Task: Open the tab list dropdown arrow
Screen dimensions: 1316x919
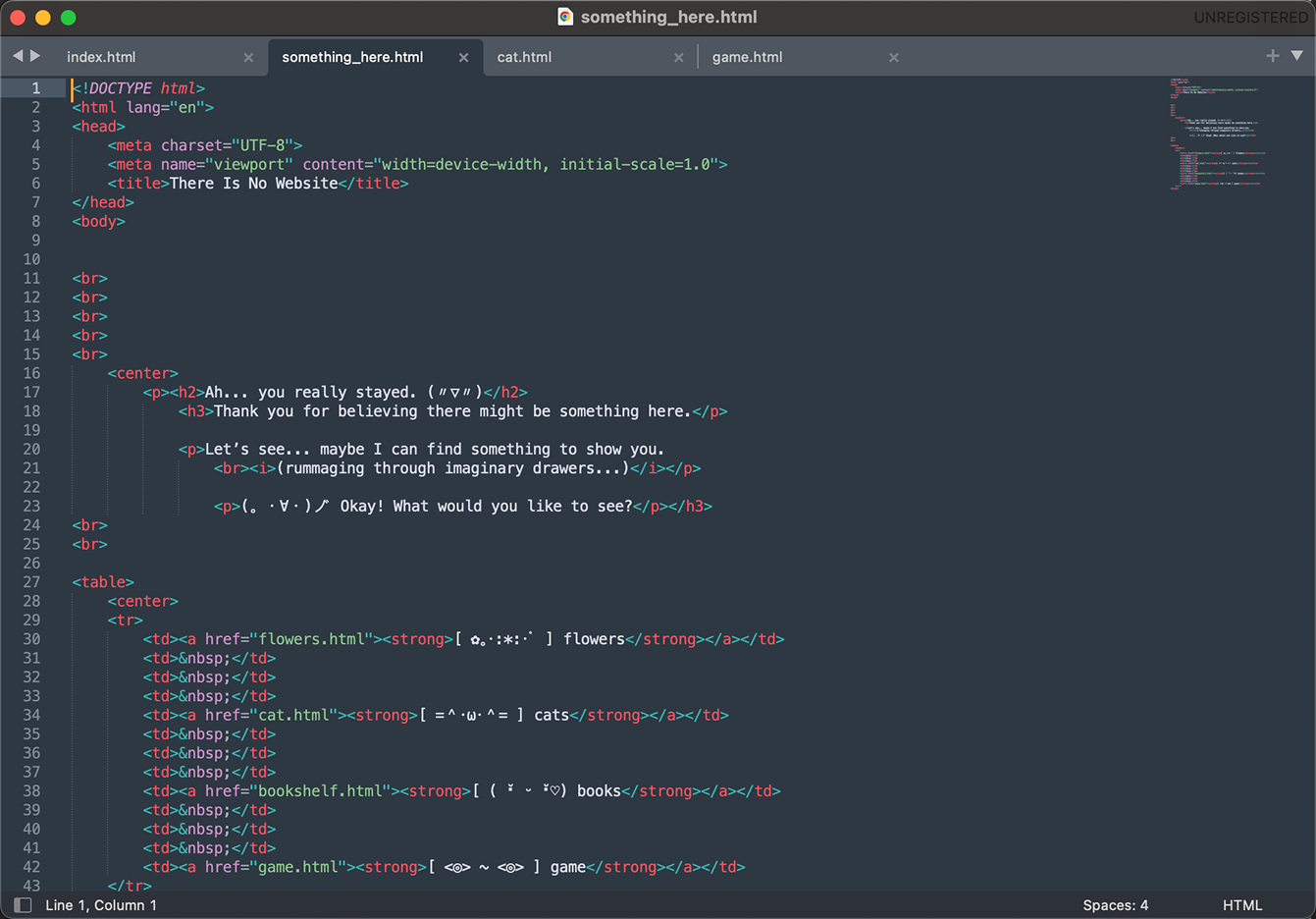Action: 1296,56
